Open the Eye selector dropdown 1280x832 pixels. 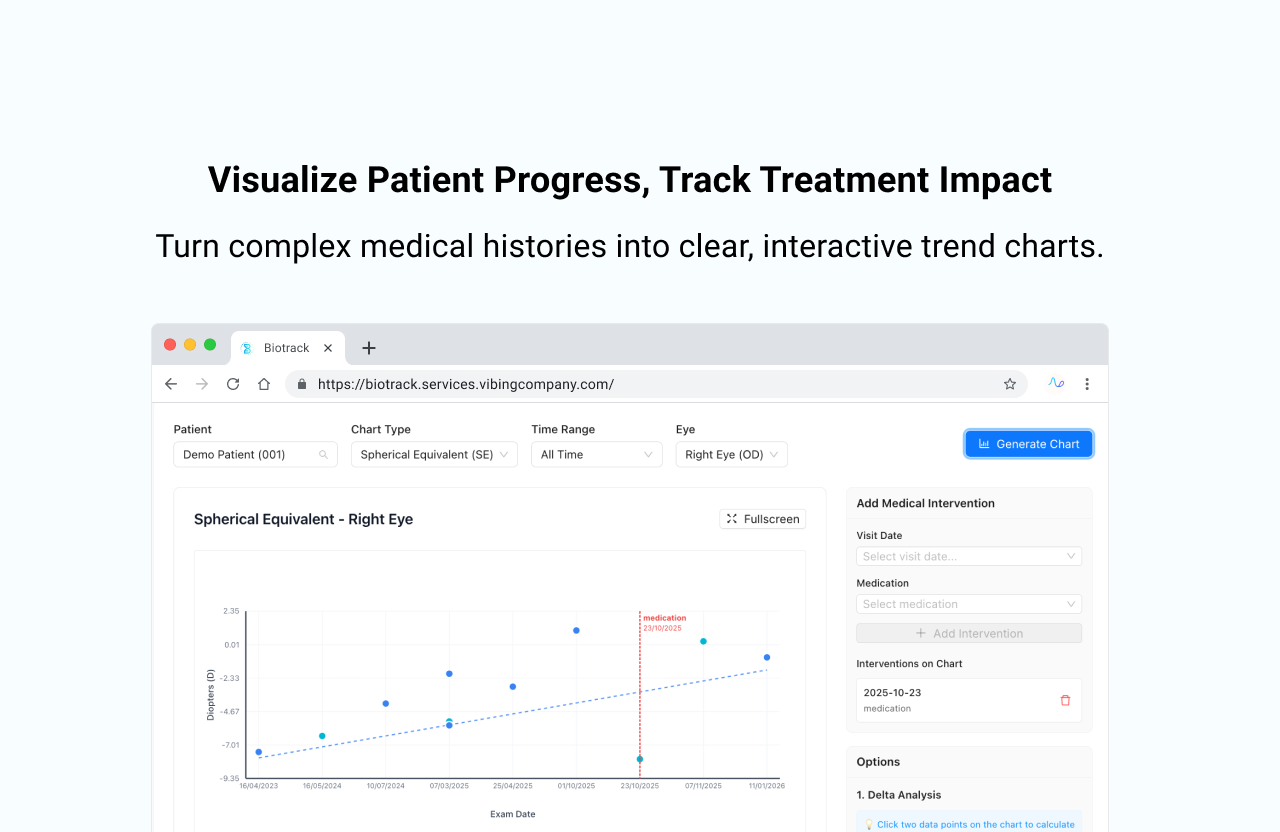pos(731,454)
